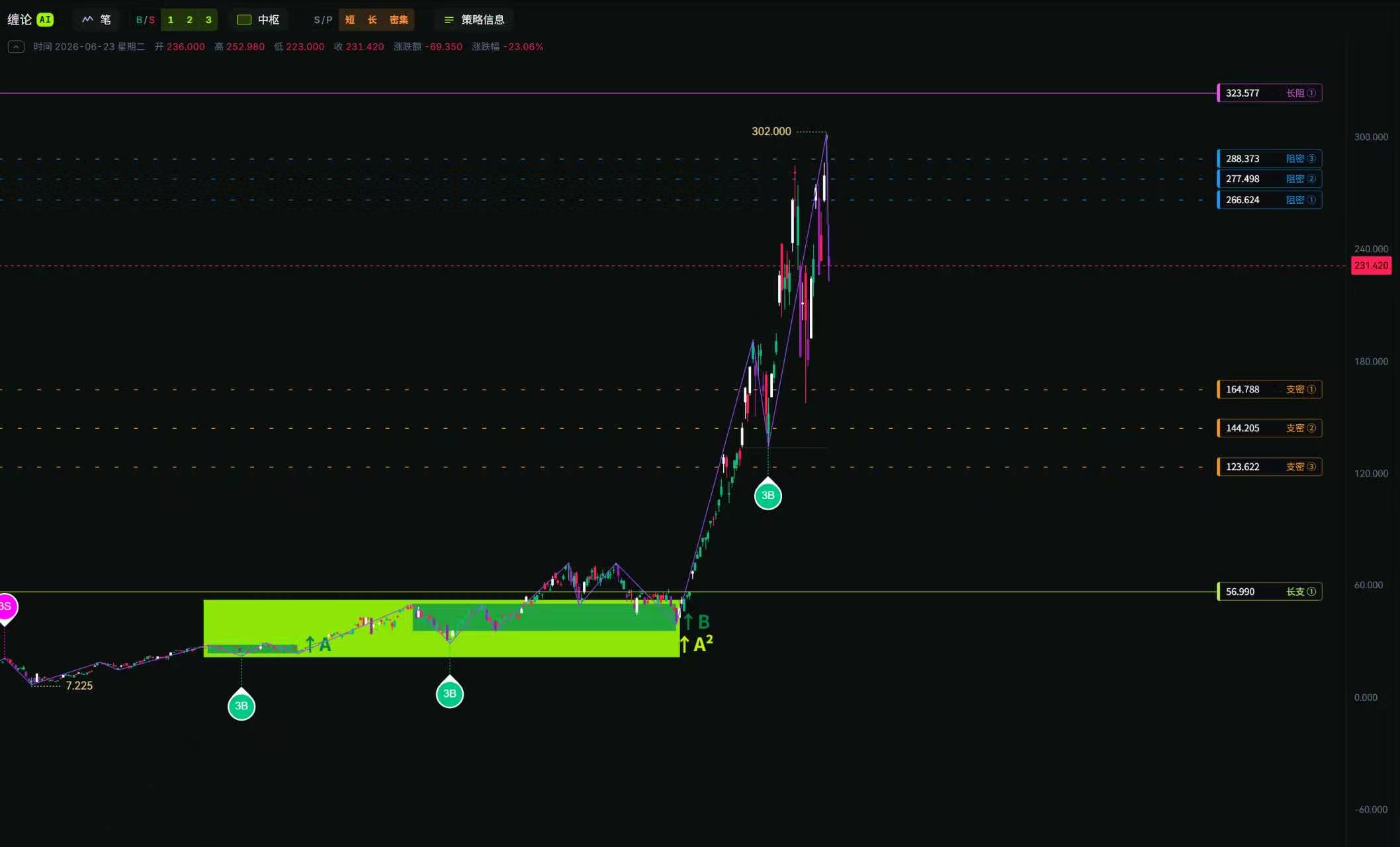This screenshot has height=847, width=1400.
Task: Click the 7.225 low price label
Action: pyautogui.click(x=79, y=686)
